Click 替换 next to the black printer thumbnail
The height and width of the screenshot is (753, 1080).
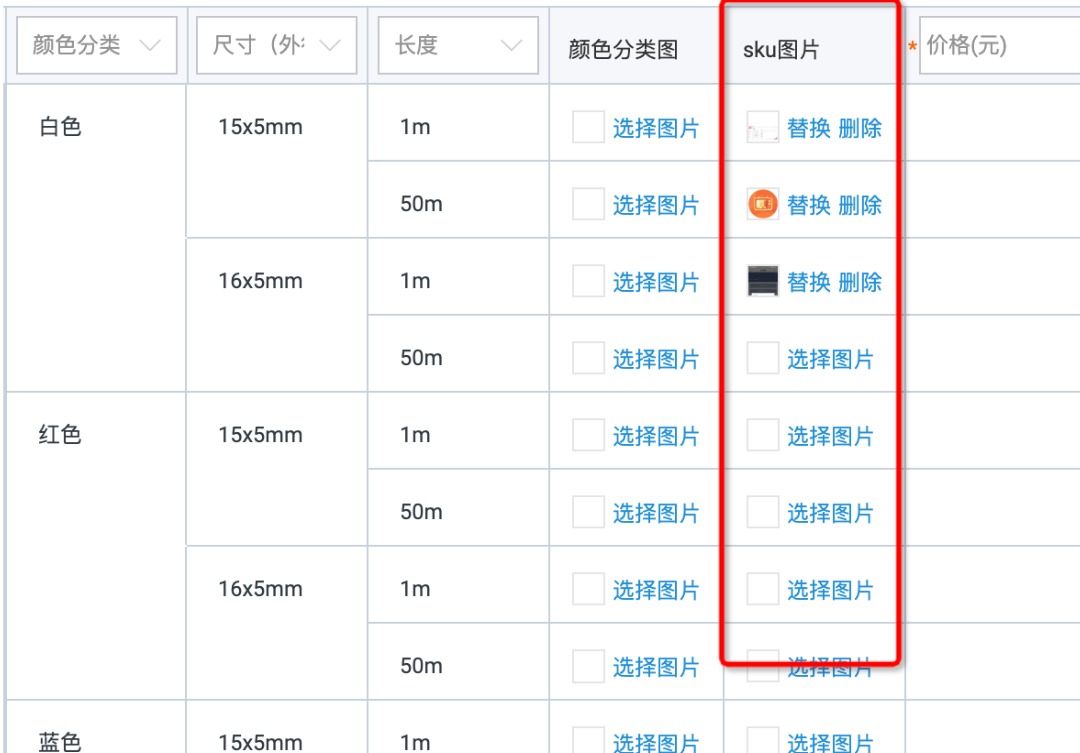tap(810, 281)
